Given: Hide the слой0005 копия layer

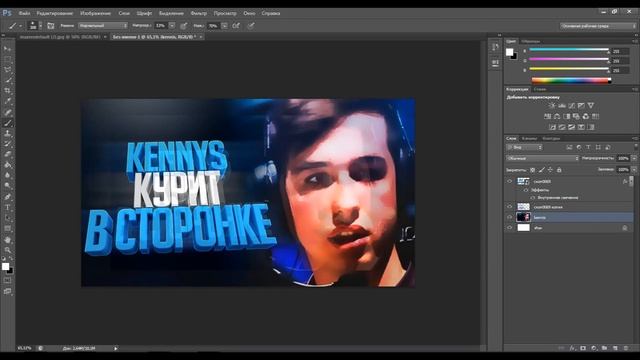Looking at the screenshot, I should tap(509, 207).
